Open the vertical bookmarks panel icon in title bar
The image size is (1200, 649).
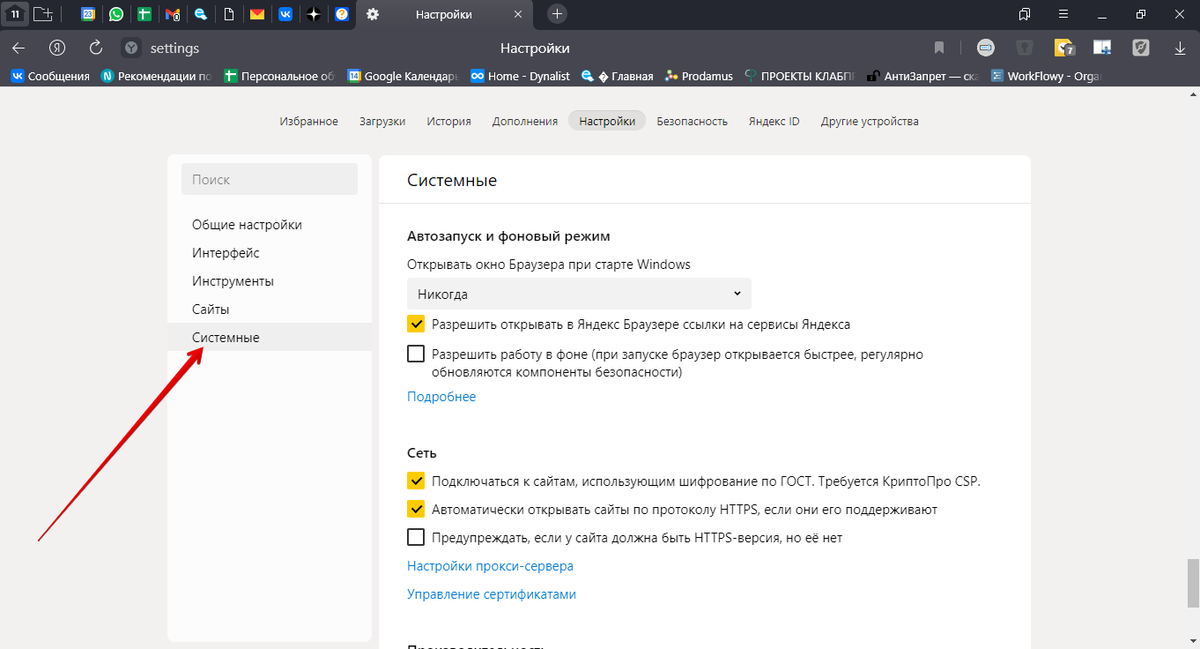pyautogui.click(x=1024, y=14)
